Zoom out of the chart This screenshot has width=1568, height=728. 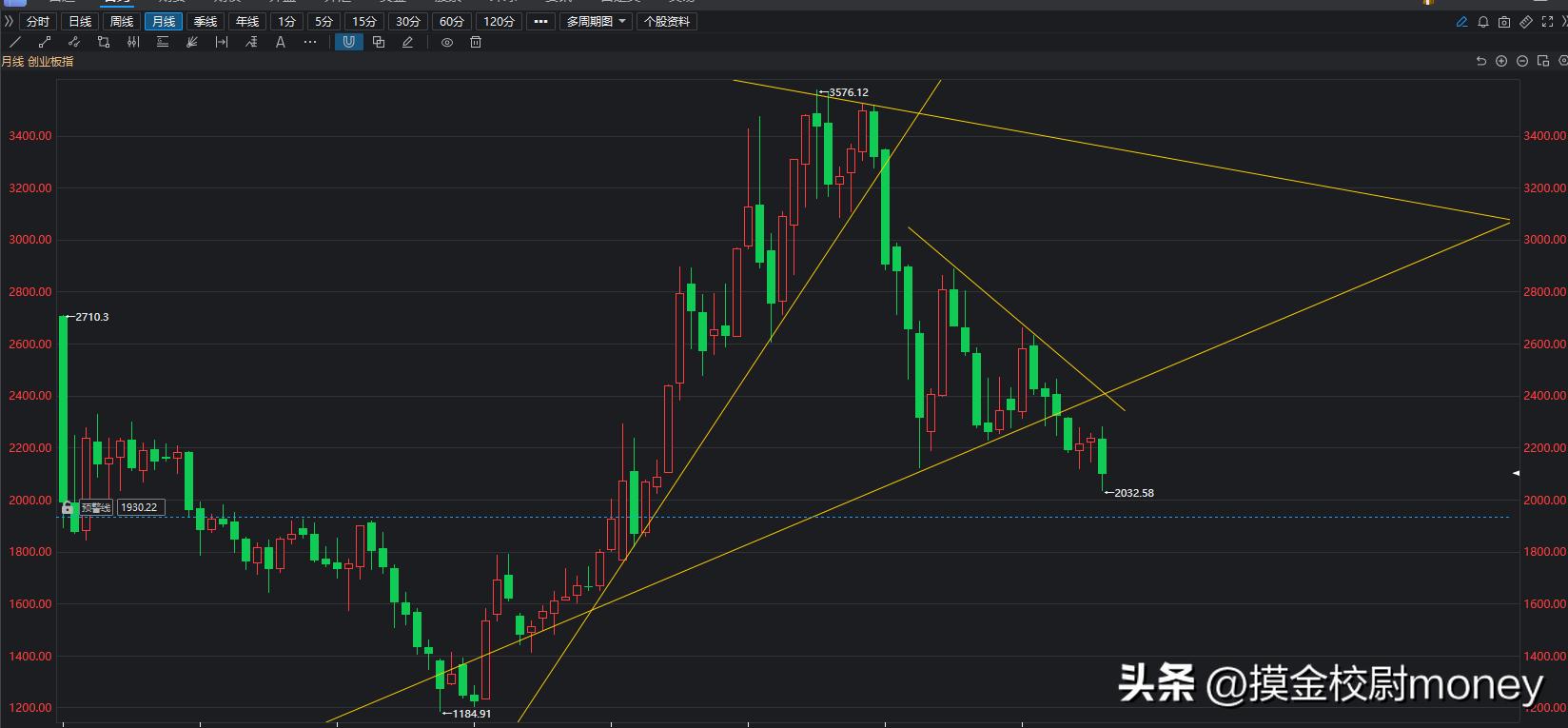[x=1522, y=61]
